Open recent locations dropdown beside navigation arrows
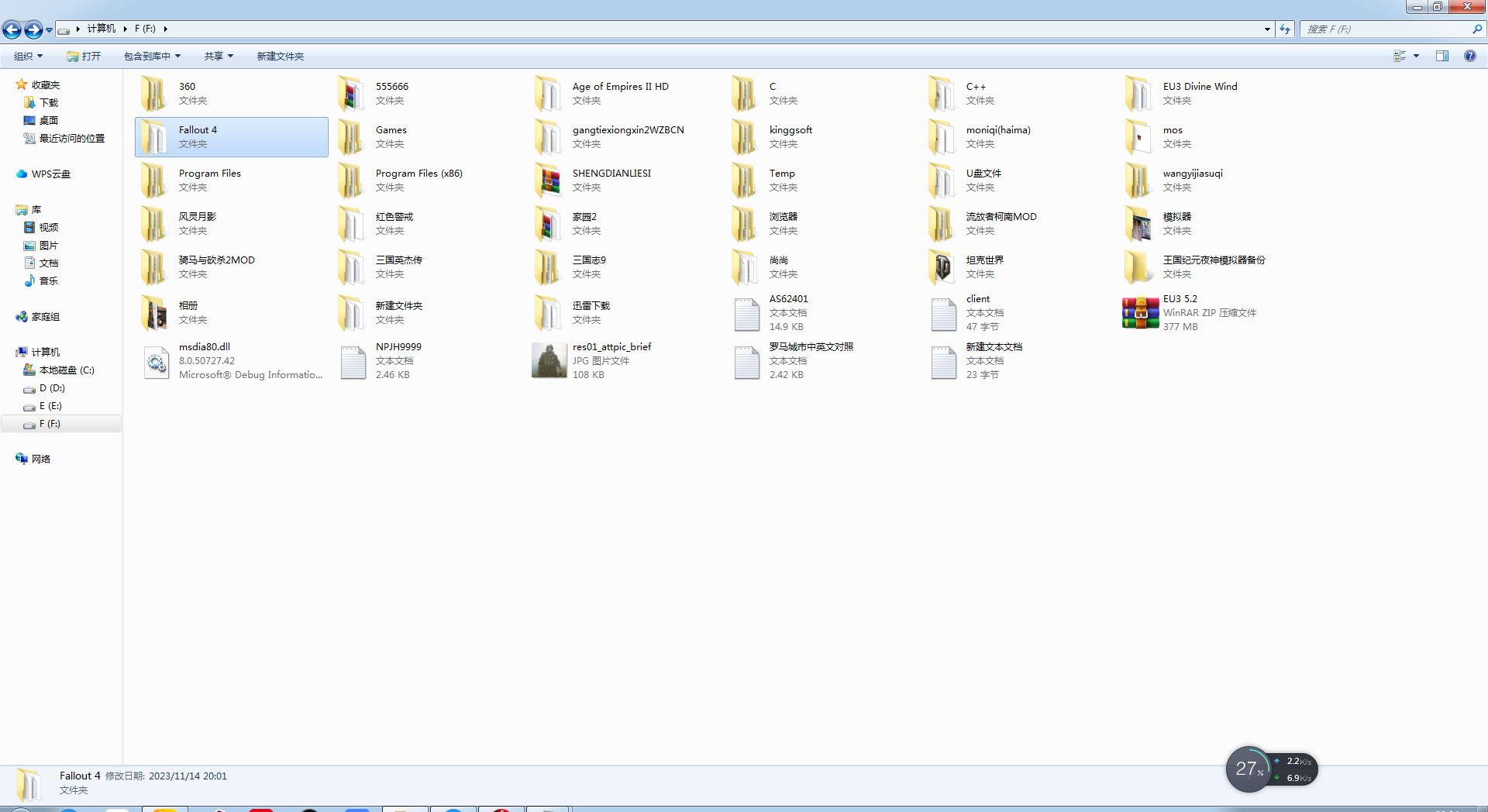 click(50, 29)
